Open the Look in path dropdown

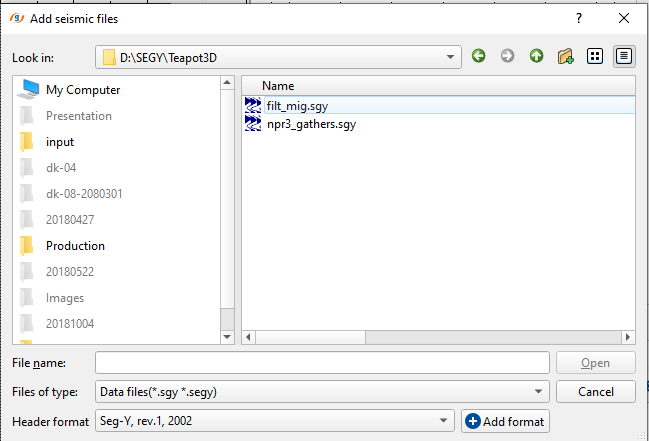click(x=278, y=57)
